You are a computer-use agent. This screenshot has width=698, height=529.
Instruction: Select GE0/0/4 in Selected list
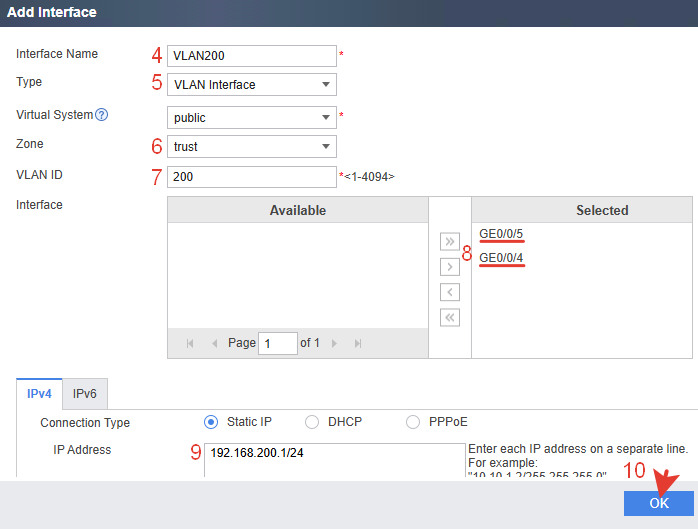[x=501, y=258]
